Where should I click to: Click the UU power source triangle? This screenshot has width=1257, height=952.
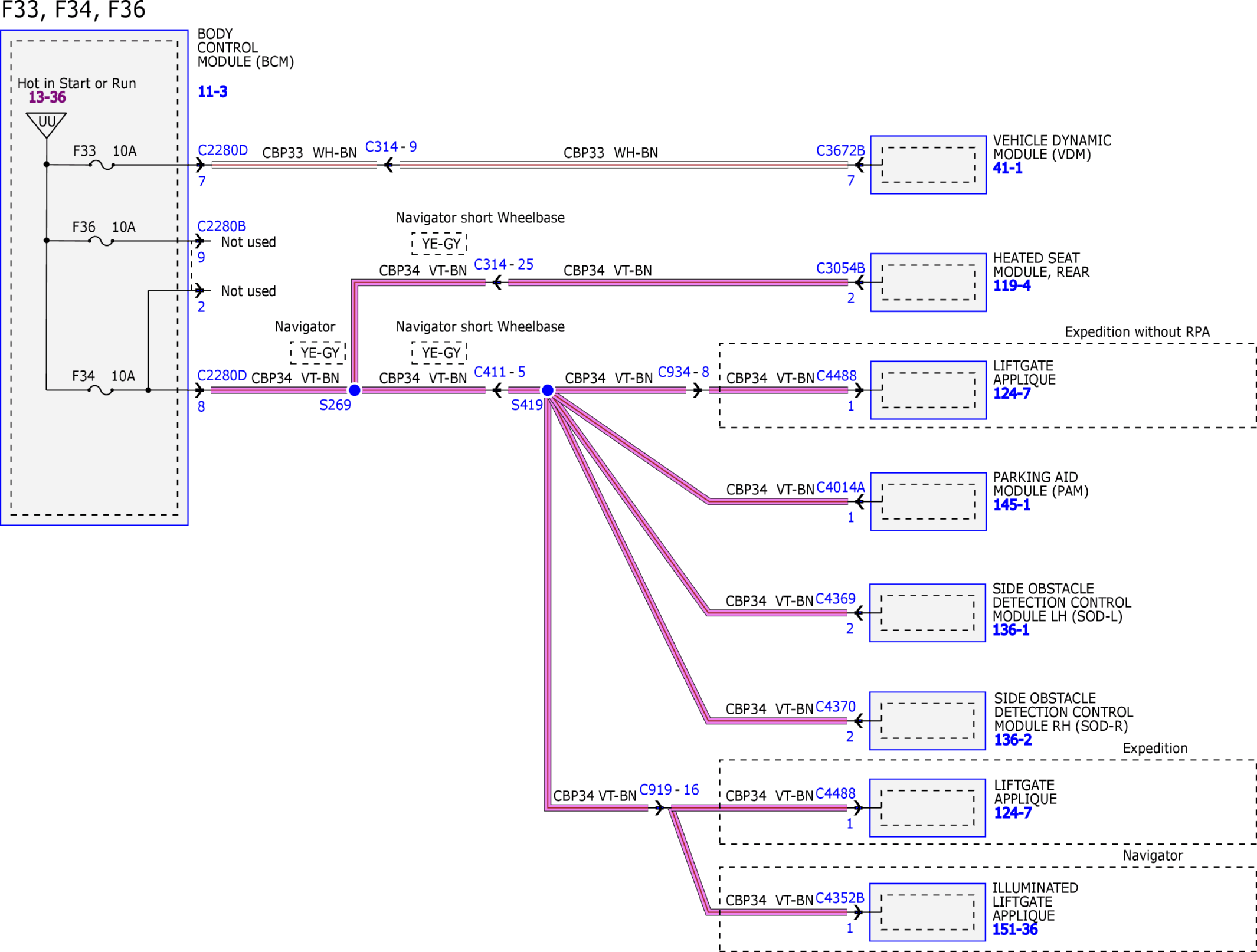47,124
